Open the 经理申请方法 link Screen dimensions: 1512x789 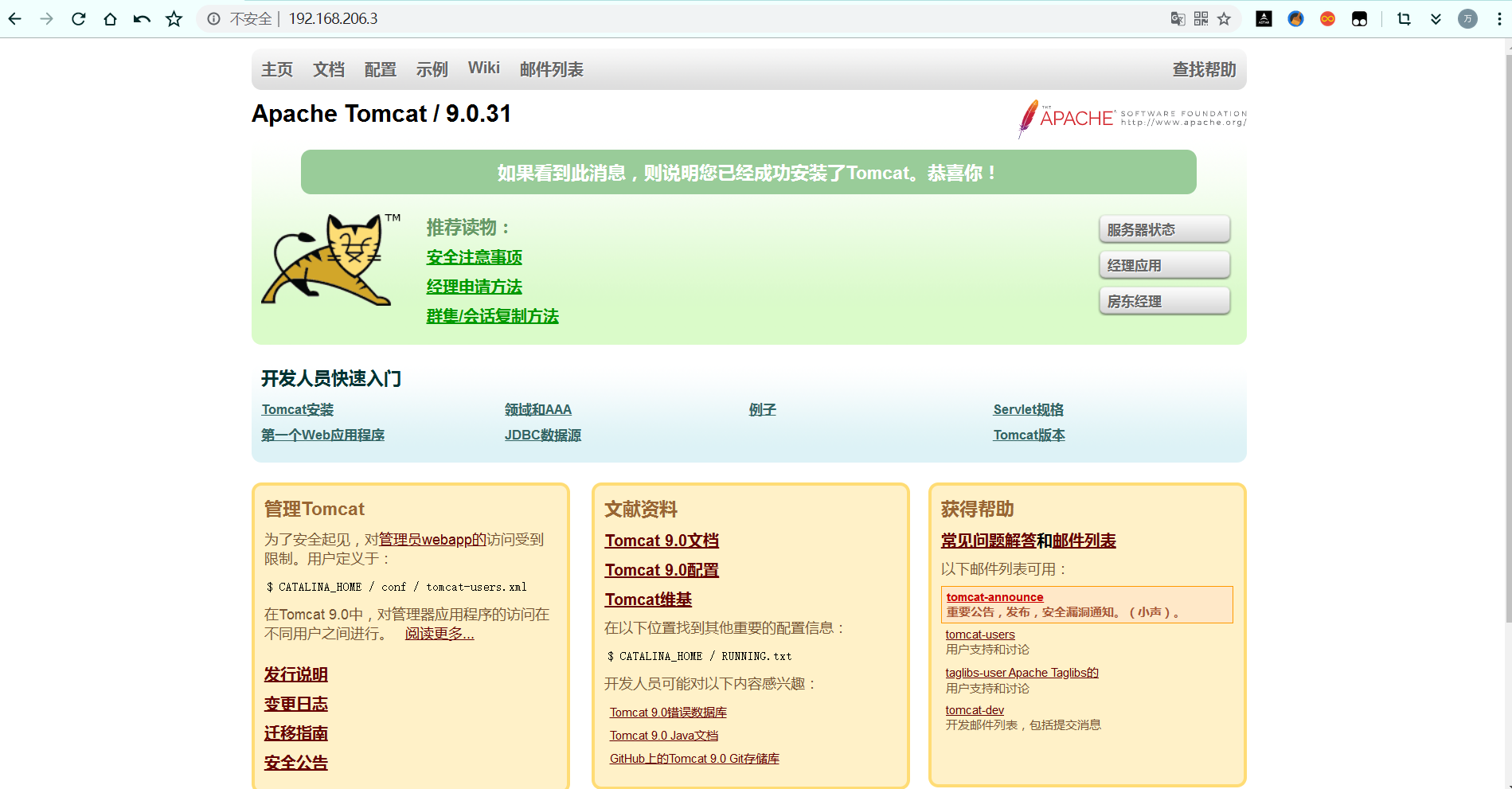tap(475, 287)
